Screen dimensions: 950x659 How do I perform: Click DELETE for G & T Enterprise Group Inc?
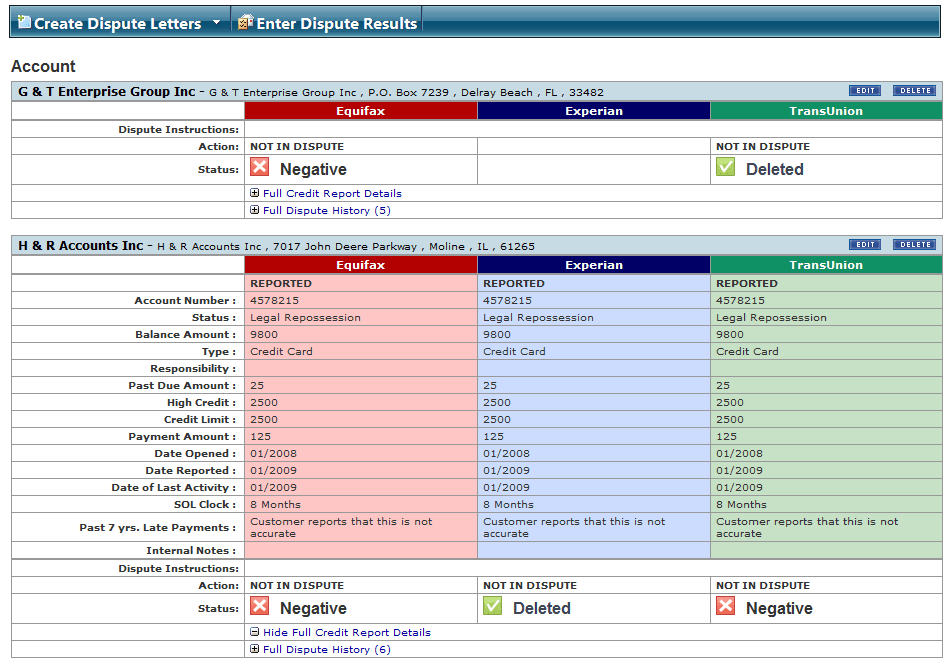(x=914, y=90)
